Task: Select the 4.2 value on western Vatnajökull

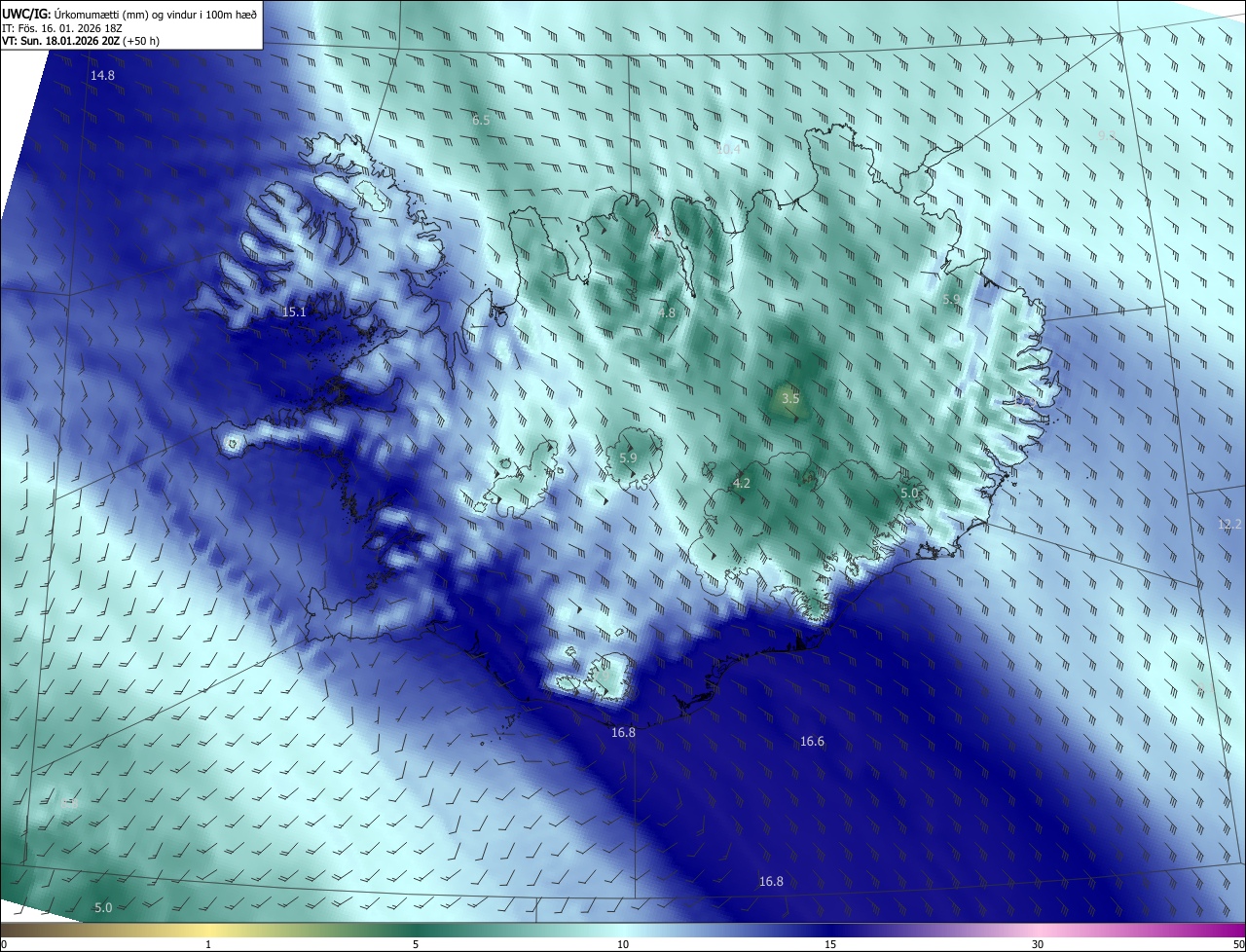Action: click(742, 484)
